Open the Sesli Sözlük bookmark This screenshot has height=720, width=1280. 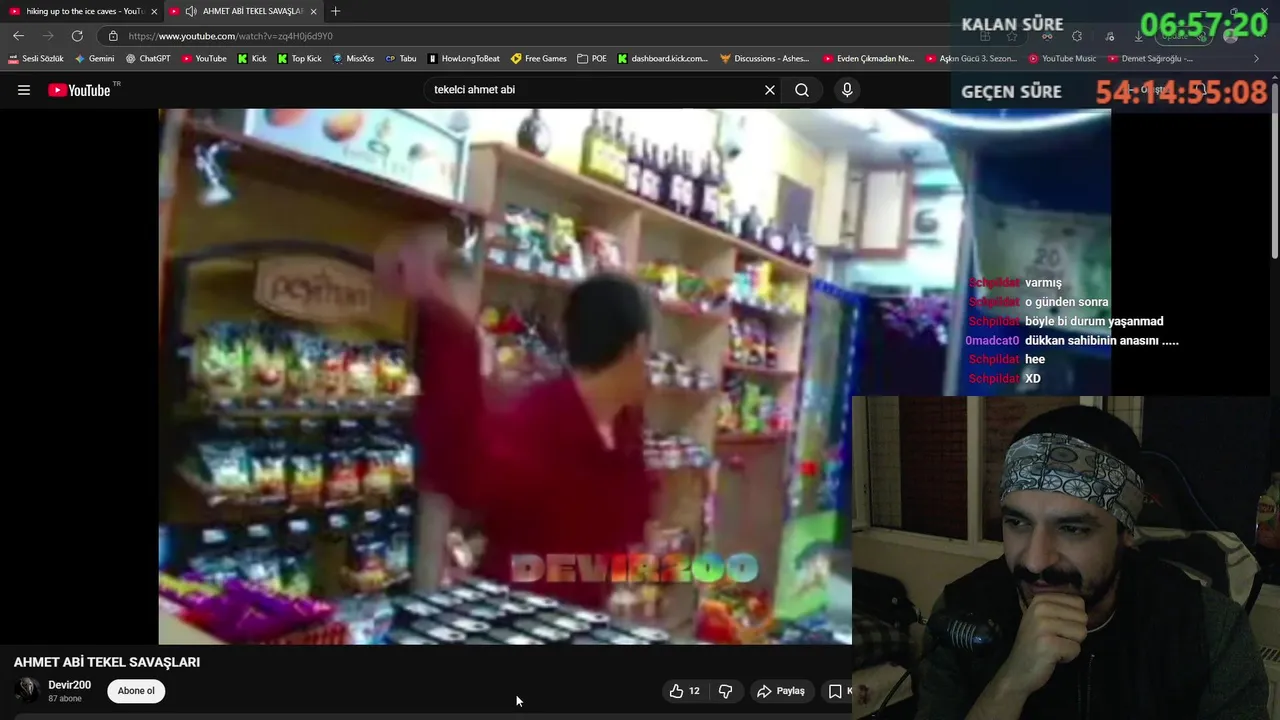[x=36, y=59]
